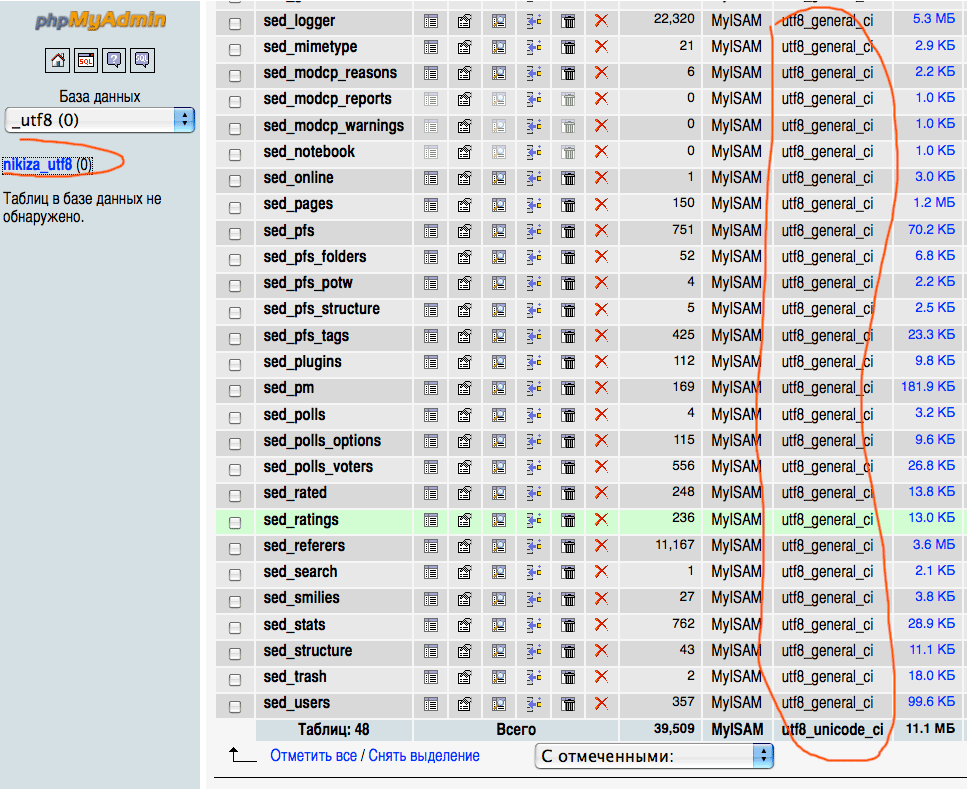Click the 'Снять выделение' link

tap(424, 756)
